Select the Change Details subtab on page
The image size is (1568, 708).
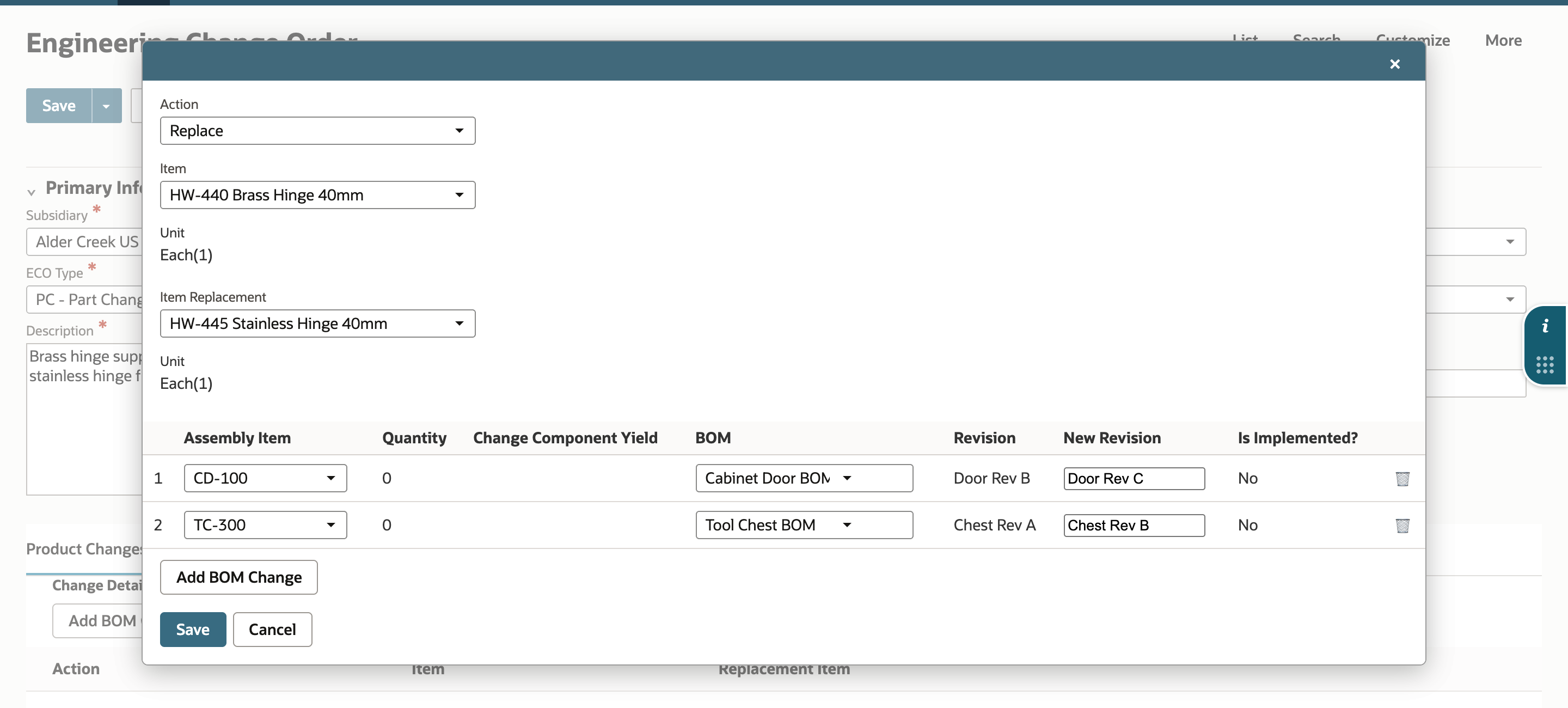(97, 585)
